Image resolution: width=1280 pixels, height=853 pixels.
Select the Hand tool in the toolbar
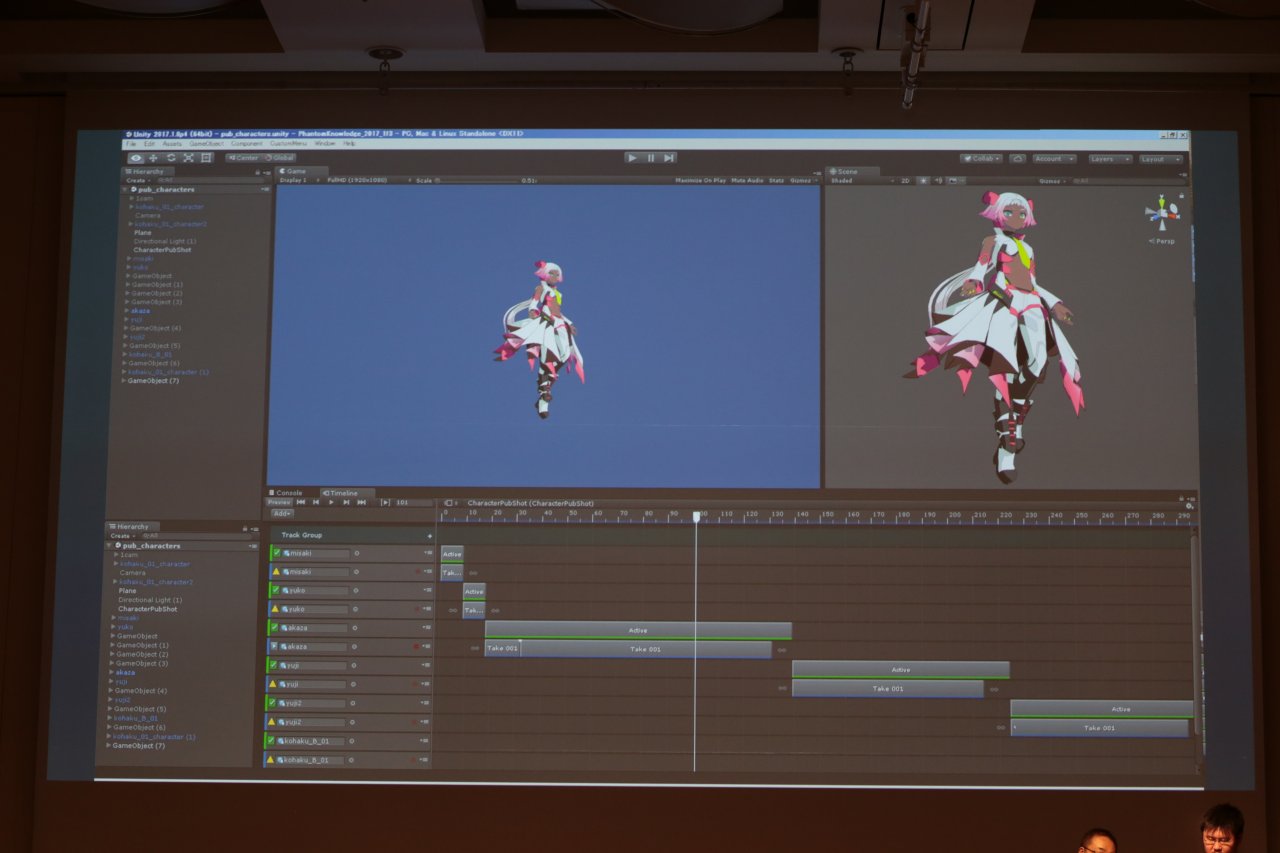click(136, 158)
